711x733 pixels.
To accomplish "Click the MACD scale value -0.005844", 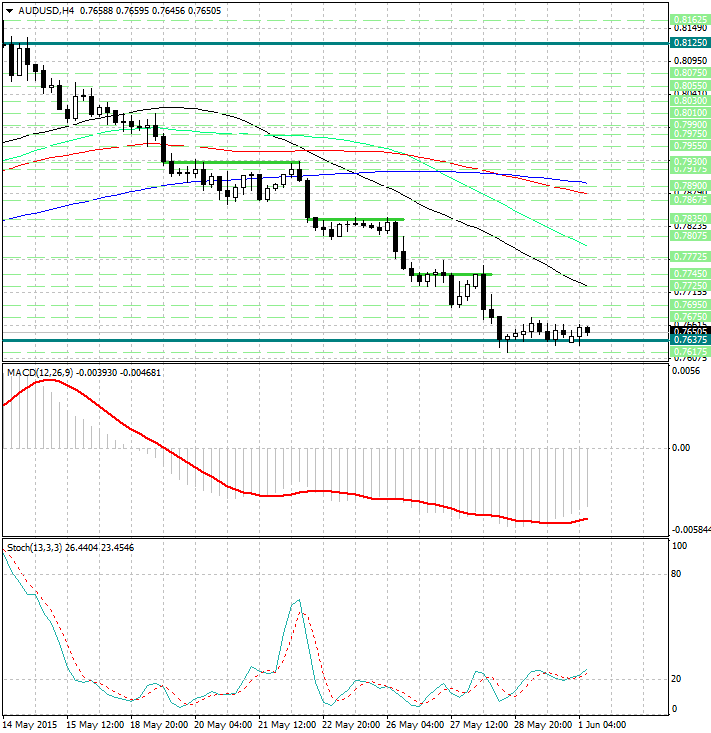I will click(x=692, y=529).
